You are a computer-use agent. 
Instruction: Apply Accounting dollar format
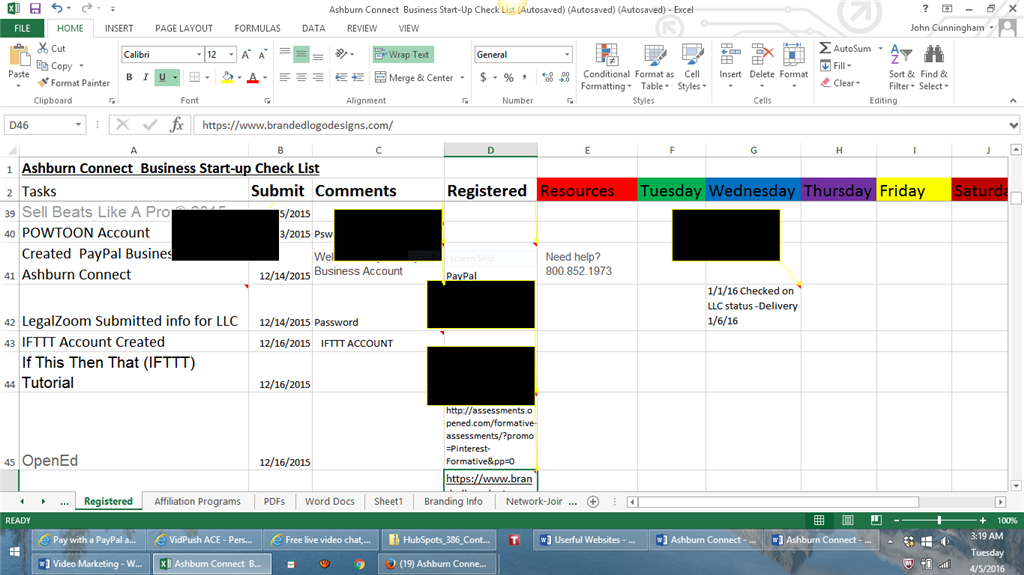(483, 77)
